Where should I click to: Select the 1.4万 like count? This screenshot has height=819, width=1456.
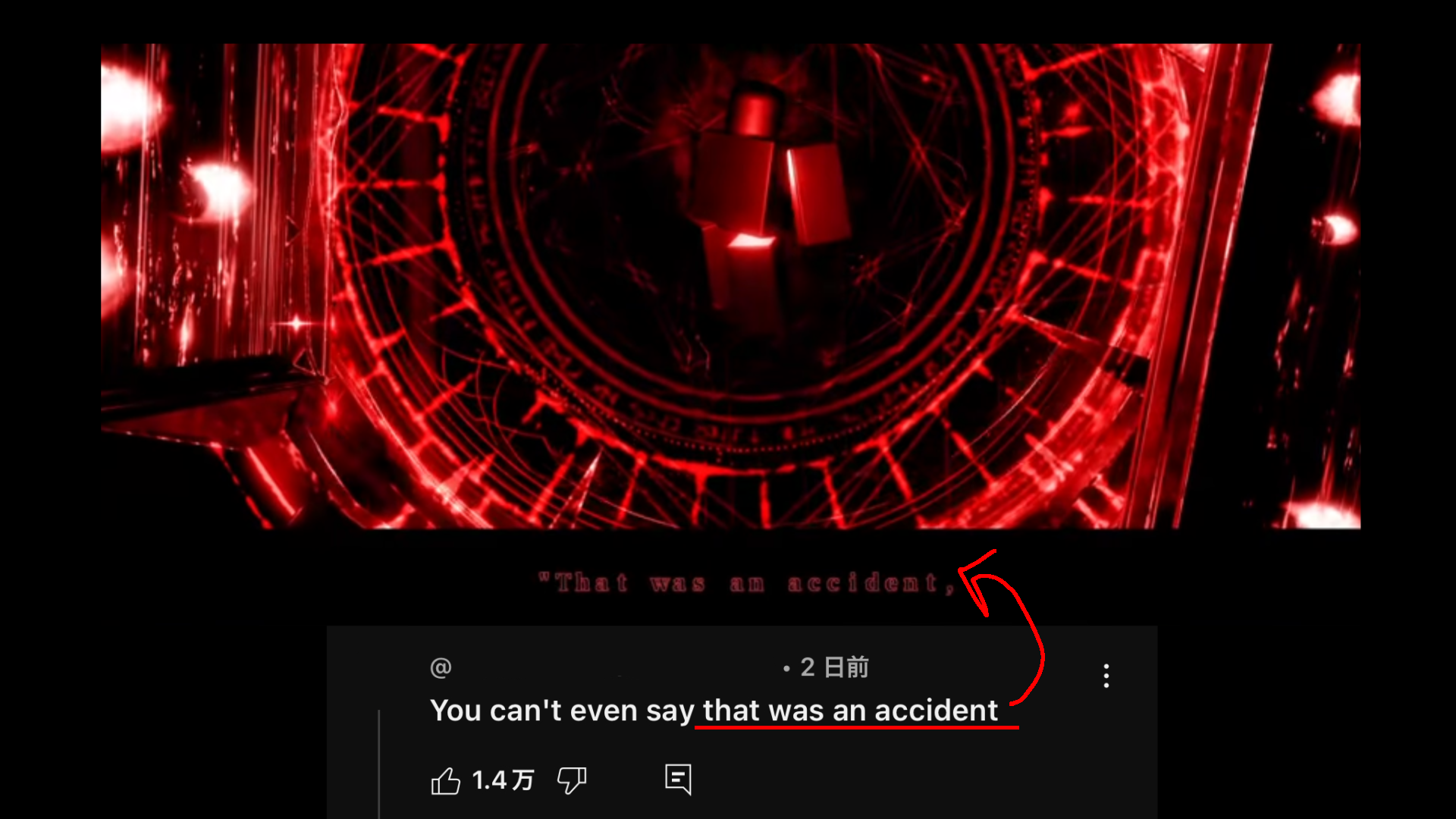coord(503,780)
